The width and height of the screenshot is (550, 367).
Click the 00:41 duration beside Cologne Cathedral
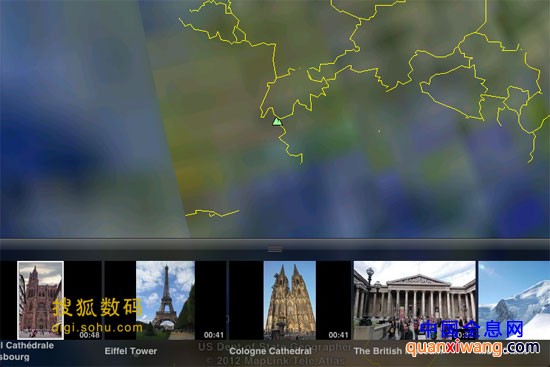tap(338, 335)
